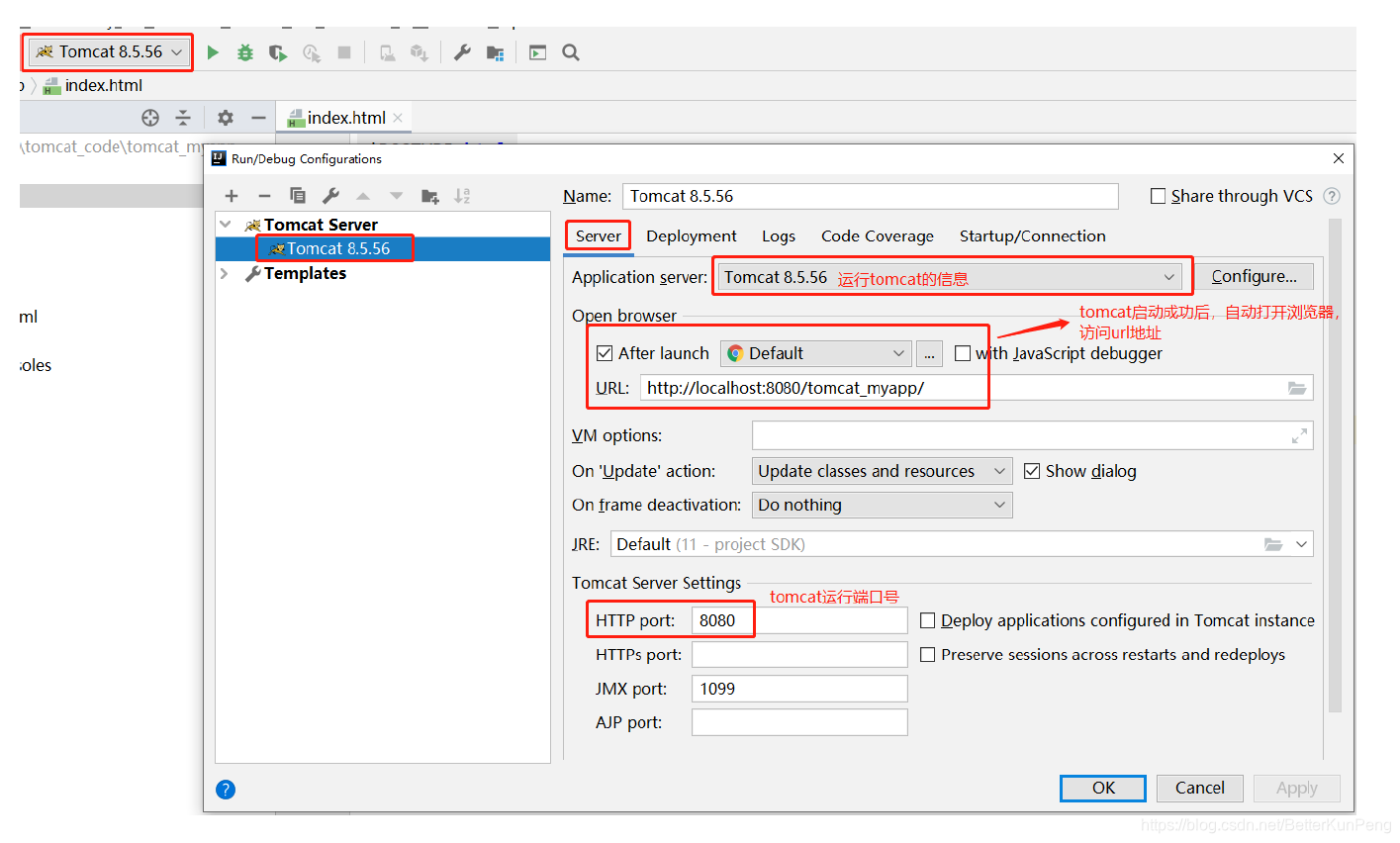Image resolution: width=1400 pixels, height=843 pixels.
Task: Add new configuration with plus icon
Action: [x=232, y=196]
